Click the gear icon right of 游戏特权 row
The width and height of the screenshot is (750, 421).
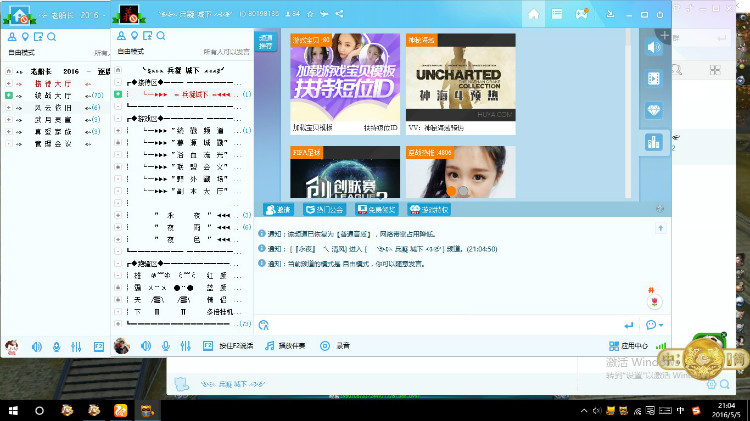point(660,209)
